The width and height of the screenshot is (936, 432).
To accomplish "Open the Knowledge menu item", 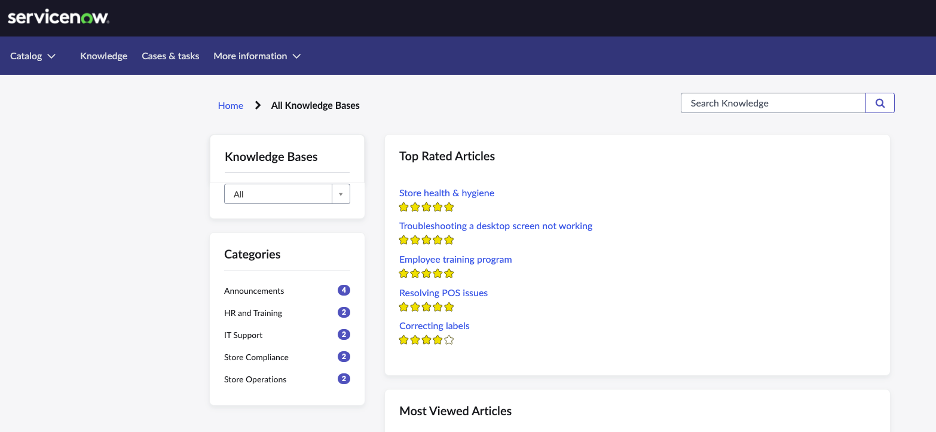I will pyautogui.click(x=104, y=56).
